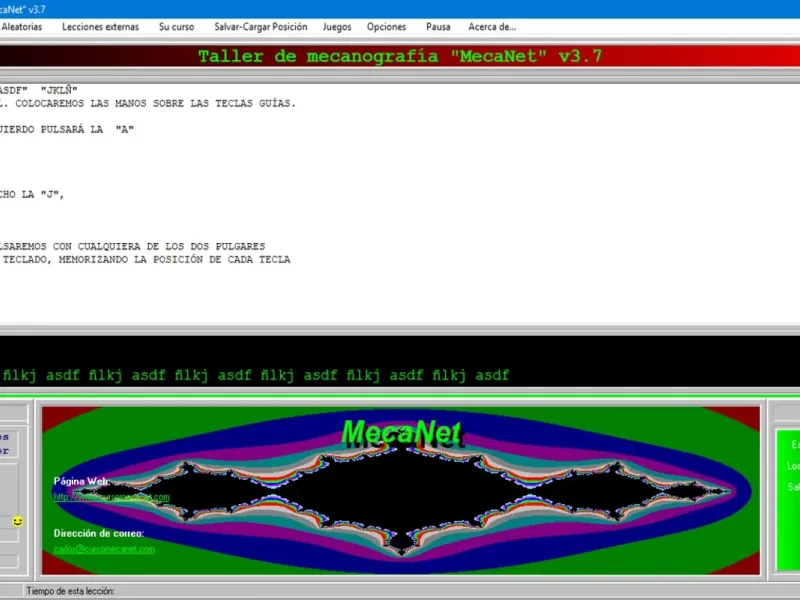
Task: Click the Pausa menu item
Action: pyautogui.click(x=438, y=27)
